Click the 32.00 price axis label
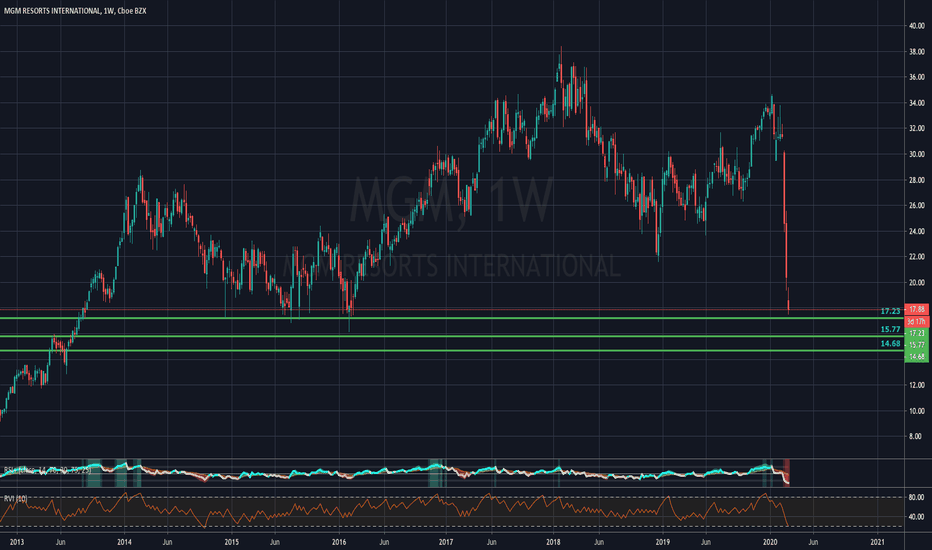Viewport: 932px width, 550px height. [x=916, y=128]
